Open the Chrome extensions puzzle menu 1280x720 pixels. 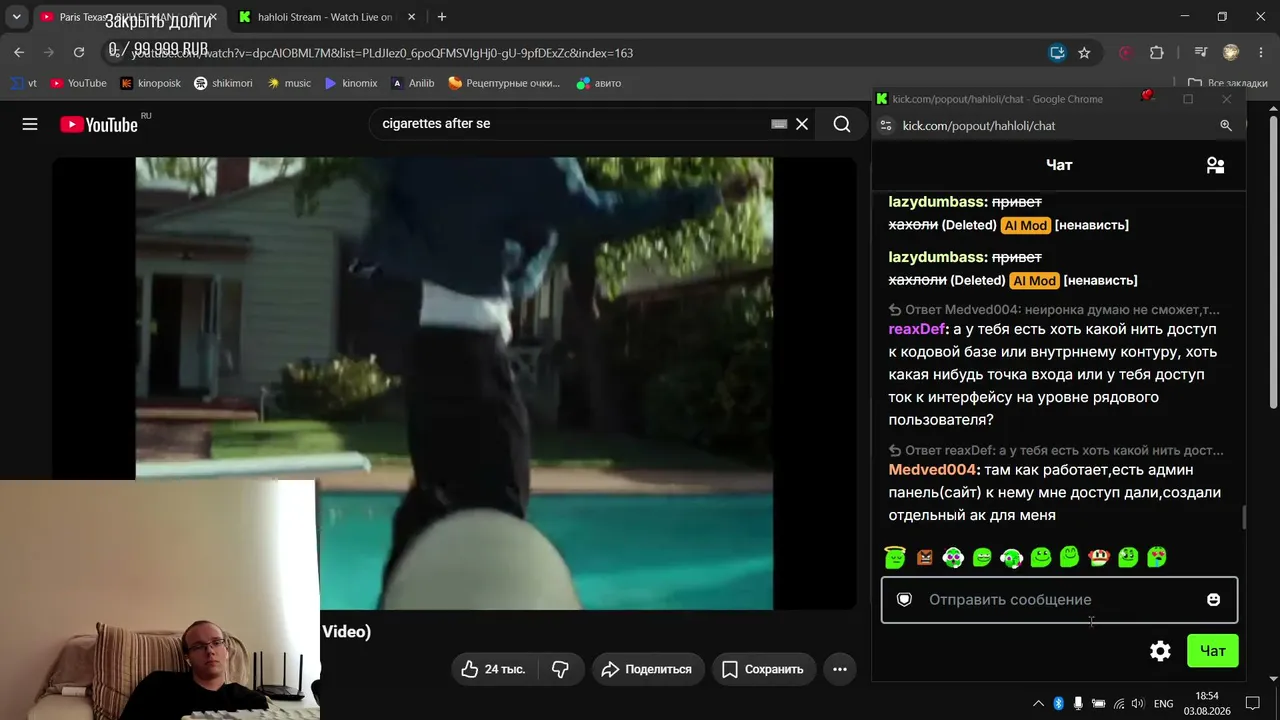(1157, 52)
